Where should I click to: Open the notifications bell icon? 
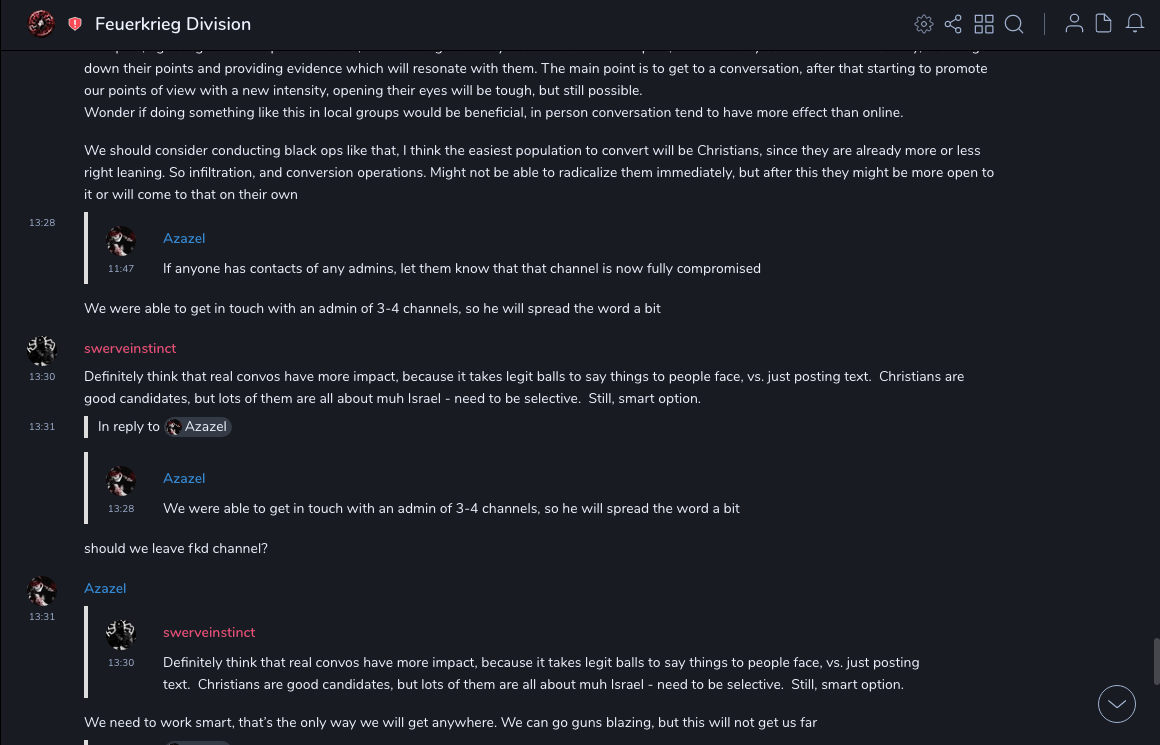[1135, 24]
